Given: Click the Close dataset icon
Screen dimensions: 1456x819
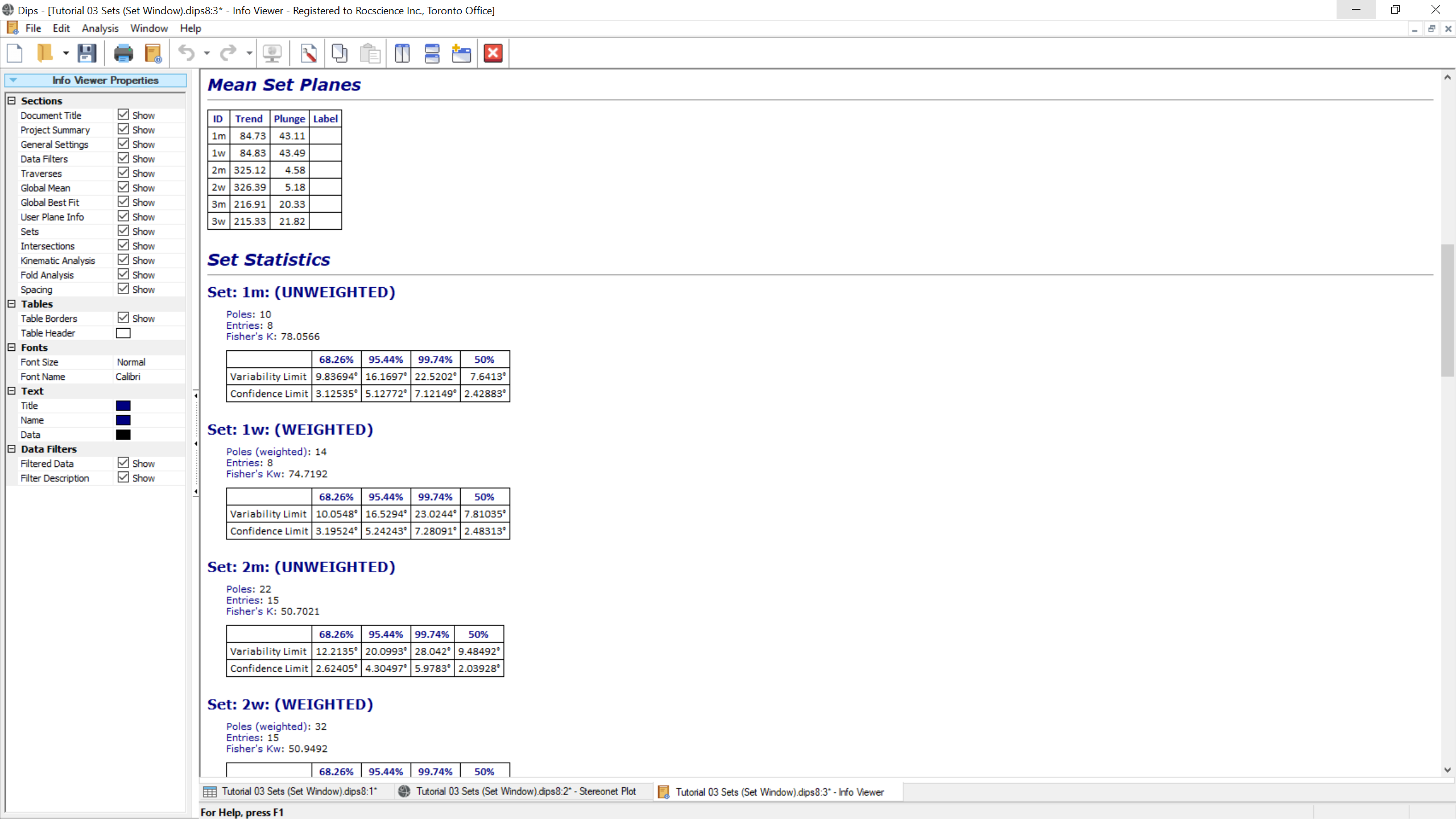Looking at the screenshot, I should (493, 53).
